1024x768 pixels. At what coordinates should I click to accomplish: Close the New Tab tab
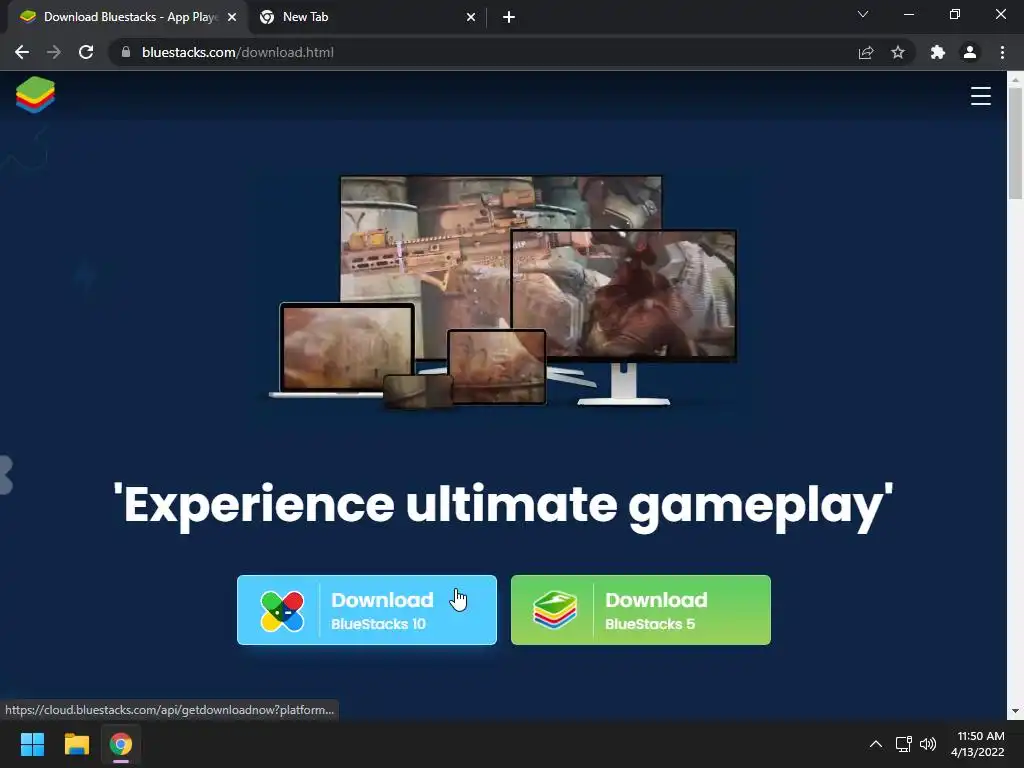tap(471, 17)
